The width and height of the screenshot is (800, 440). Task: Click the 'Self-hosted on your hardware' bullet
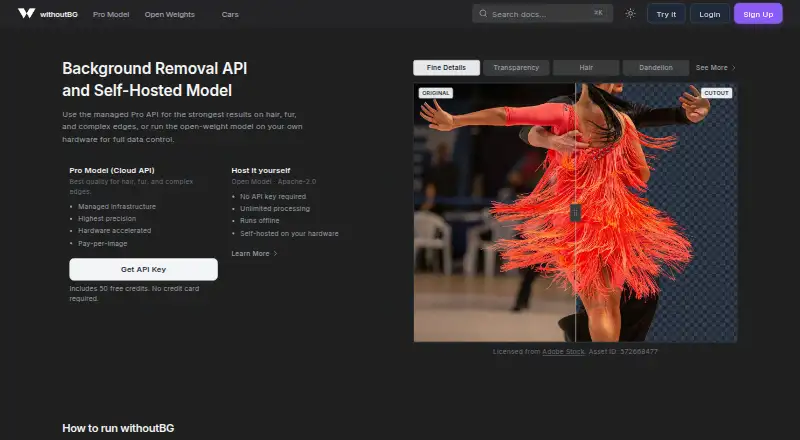click(289, 233)
